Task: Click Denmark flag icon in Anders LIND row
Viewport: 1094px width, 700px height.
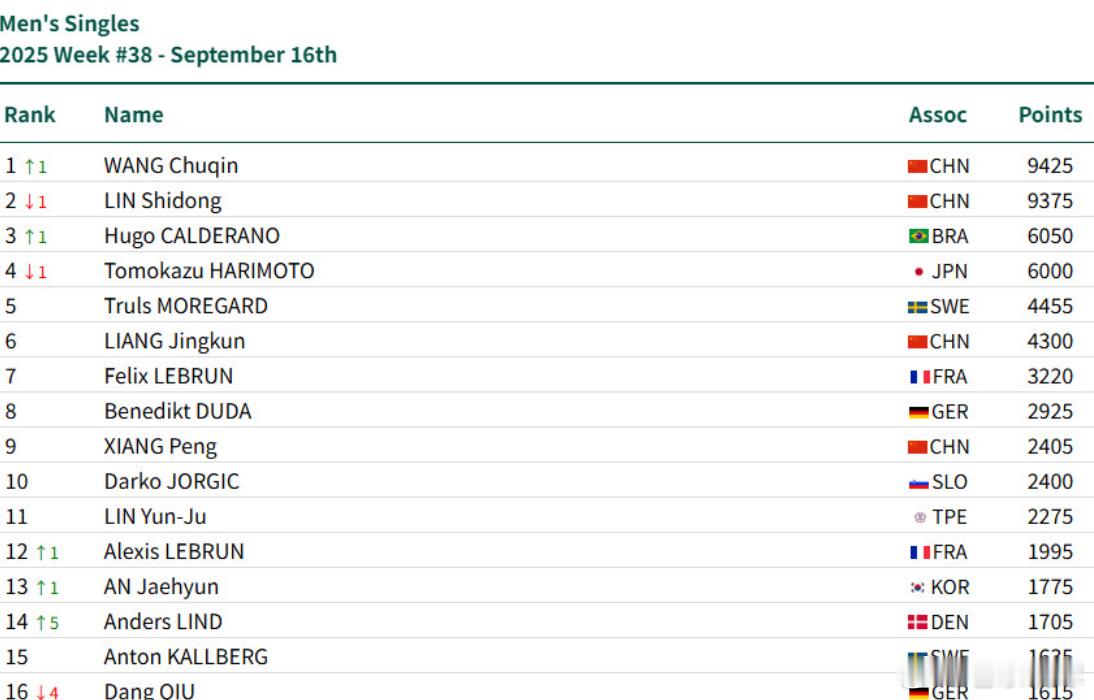Action: [x=917, y=623]
